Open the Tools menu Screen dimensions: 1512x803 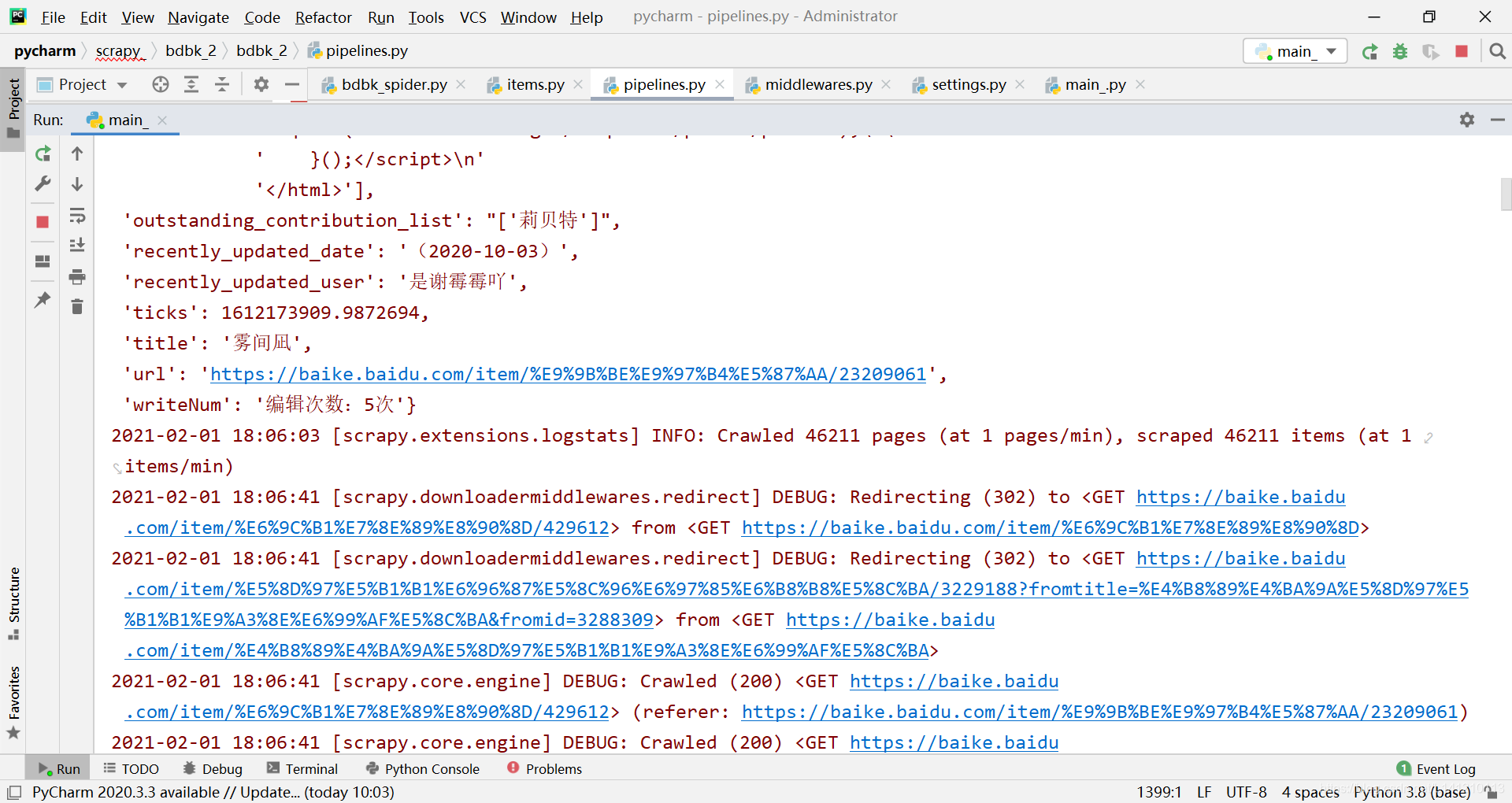pos(426,17)
